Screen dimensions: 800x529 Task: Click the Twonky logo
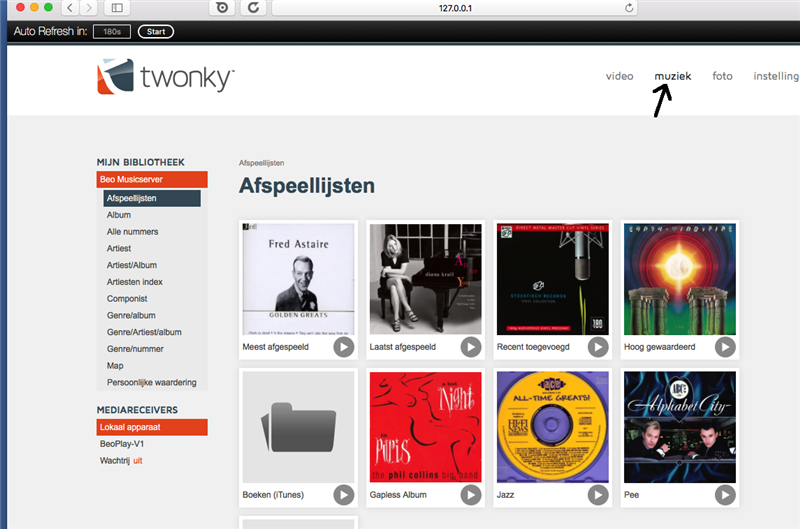[x=166, y=77]
